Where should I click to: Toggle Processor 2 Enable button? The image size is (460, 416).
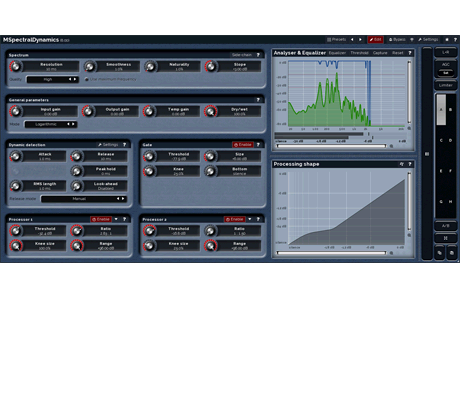(x=235, y=219)
